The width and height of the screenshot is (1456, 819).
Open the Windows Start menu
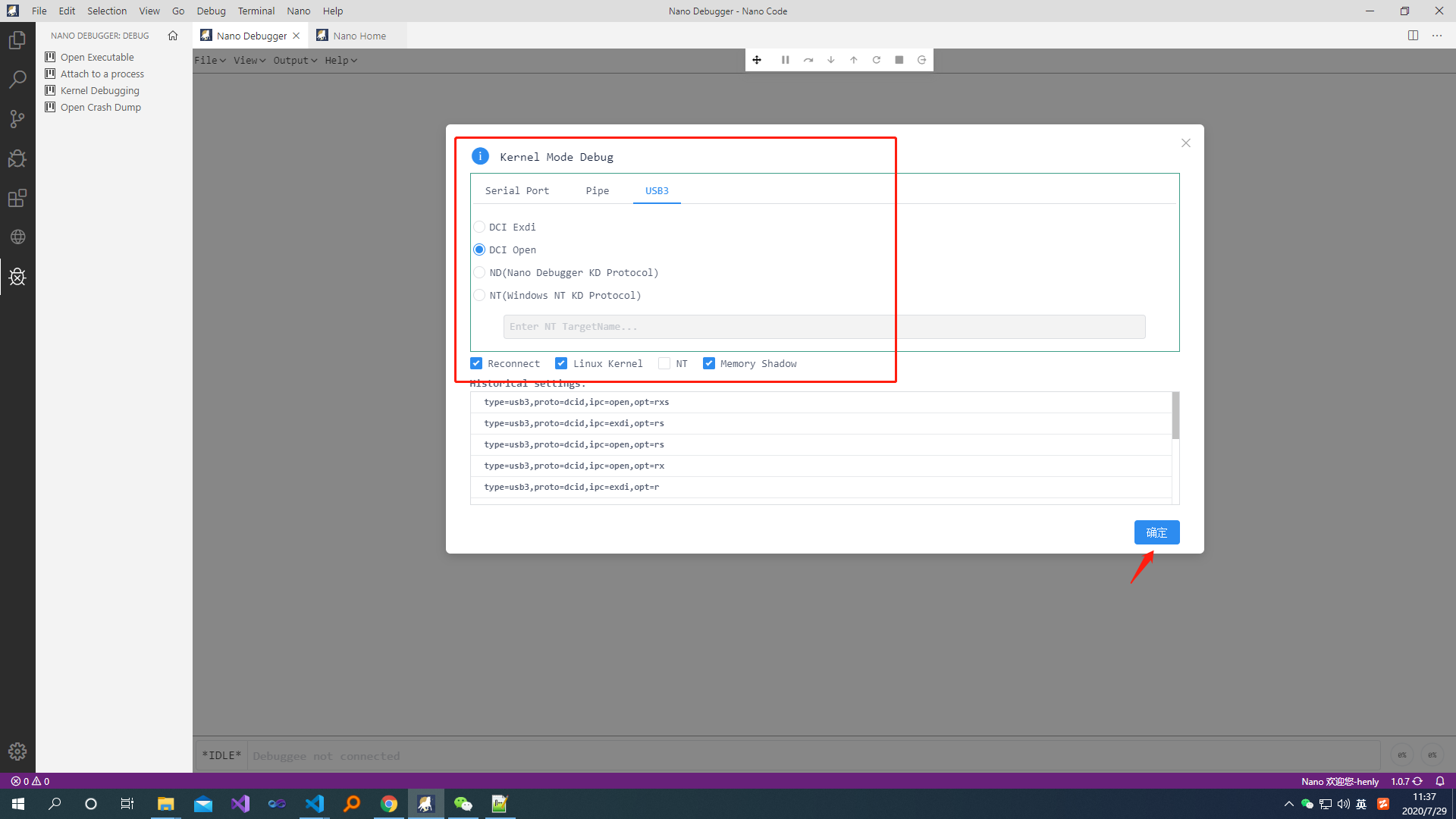pyautogui.click(x=18, y=804)
